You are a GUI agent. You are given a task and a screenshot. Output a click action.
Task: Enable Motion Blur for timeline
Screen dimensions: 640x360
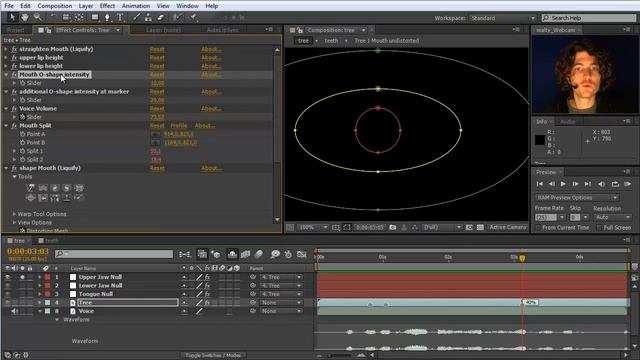click(259, 254)
